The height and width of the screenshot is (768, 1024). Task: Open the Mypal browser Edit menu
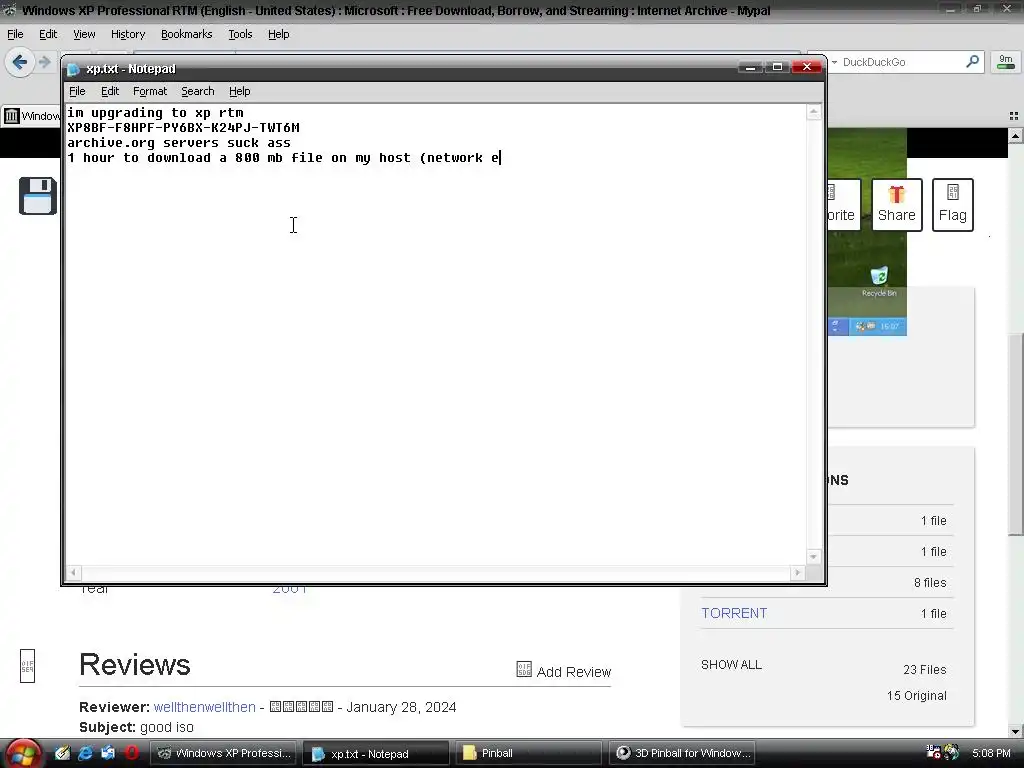click(48, 34)
